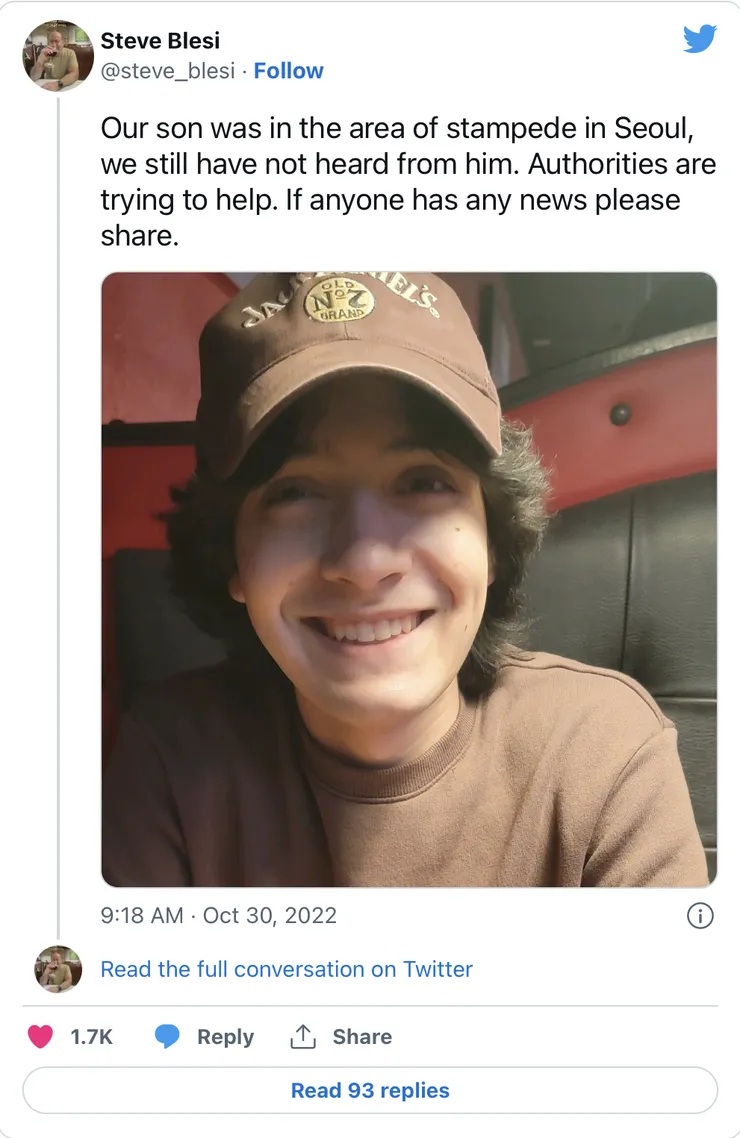The width and height of the screenshot is (740, 1138).
Task: Click the tweet info circle icon
Action: [699, 915]
